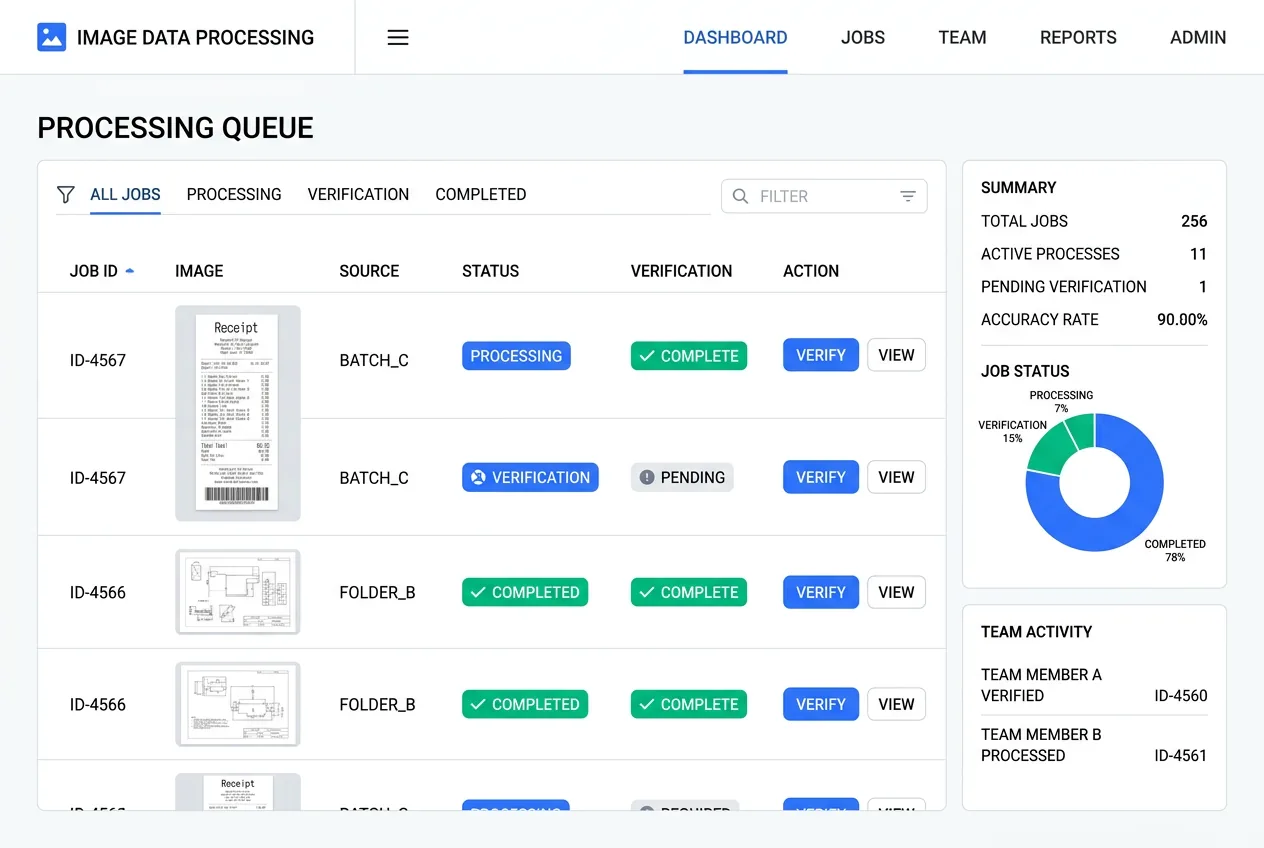Switch to the PROCESSING tab

233,194
